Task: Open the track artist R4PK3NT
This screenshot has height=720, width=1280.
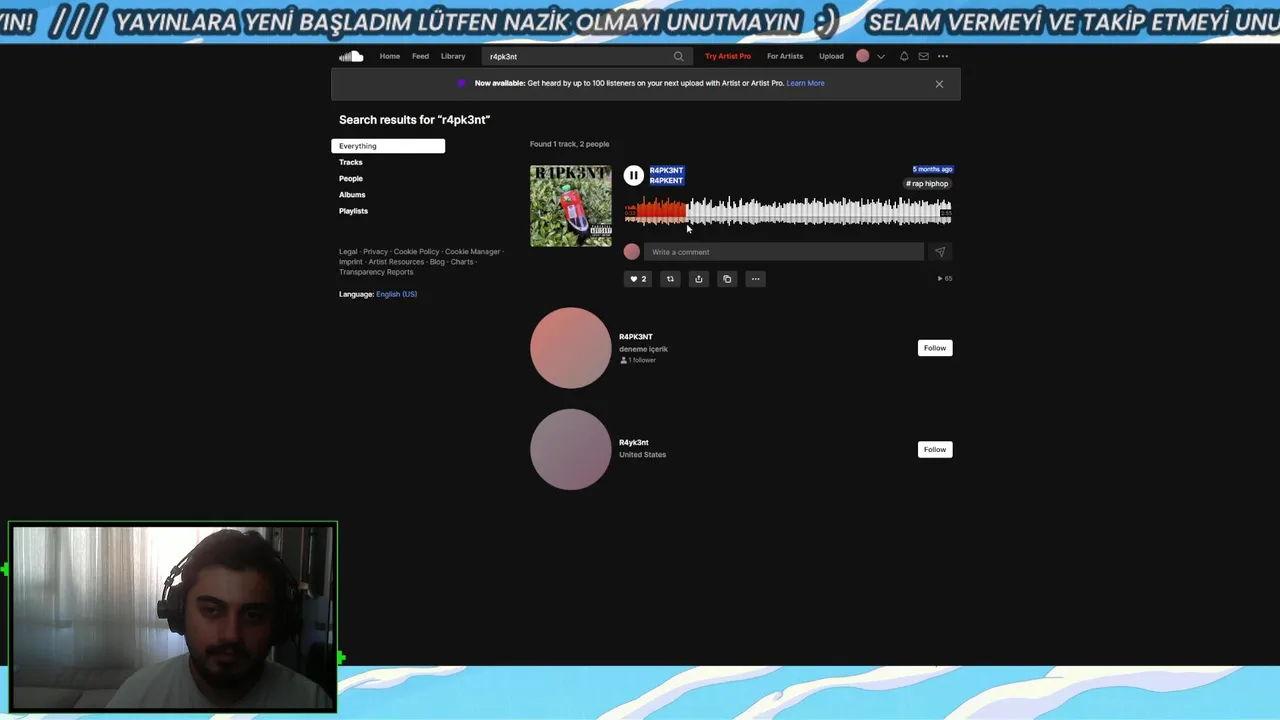Action: coord(666,170)
